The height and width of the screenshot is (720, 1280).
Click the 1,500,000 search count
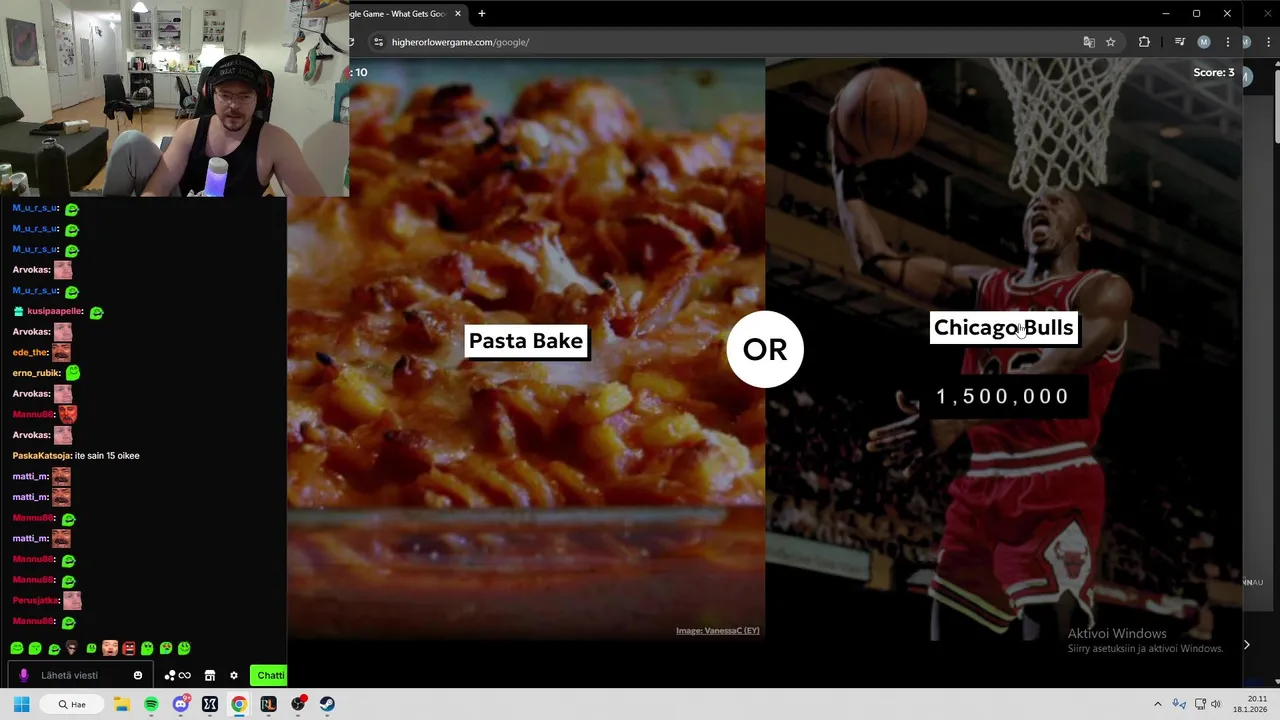(x=1003, y=397)
